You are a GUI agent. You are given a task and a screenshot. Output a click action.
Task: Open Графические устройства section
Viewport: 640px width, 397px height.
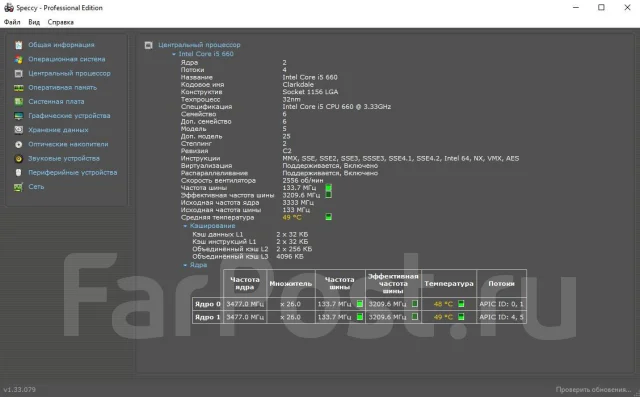click(69, 116)
